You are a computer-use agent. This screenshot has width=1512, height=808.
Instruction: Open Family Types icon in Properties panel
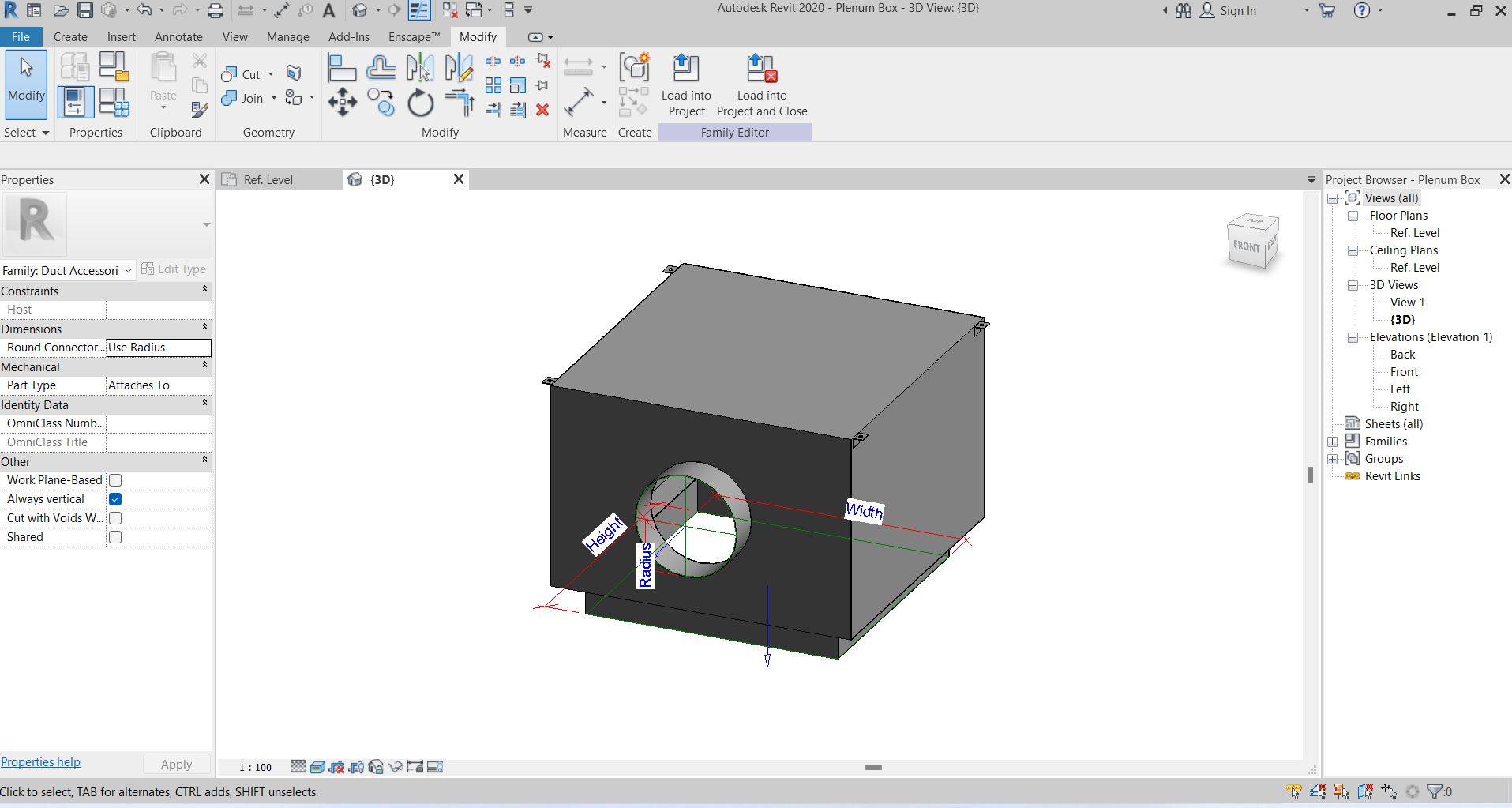point(114,103)
